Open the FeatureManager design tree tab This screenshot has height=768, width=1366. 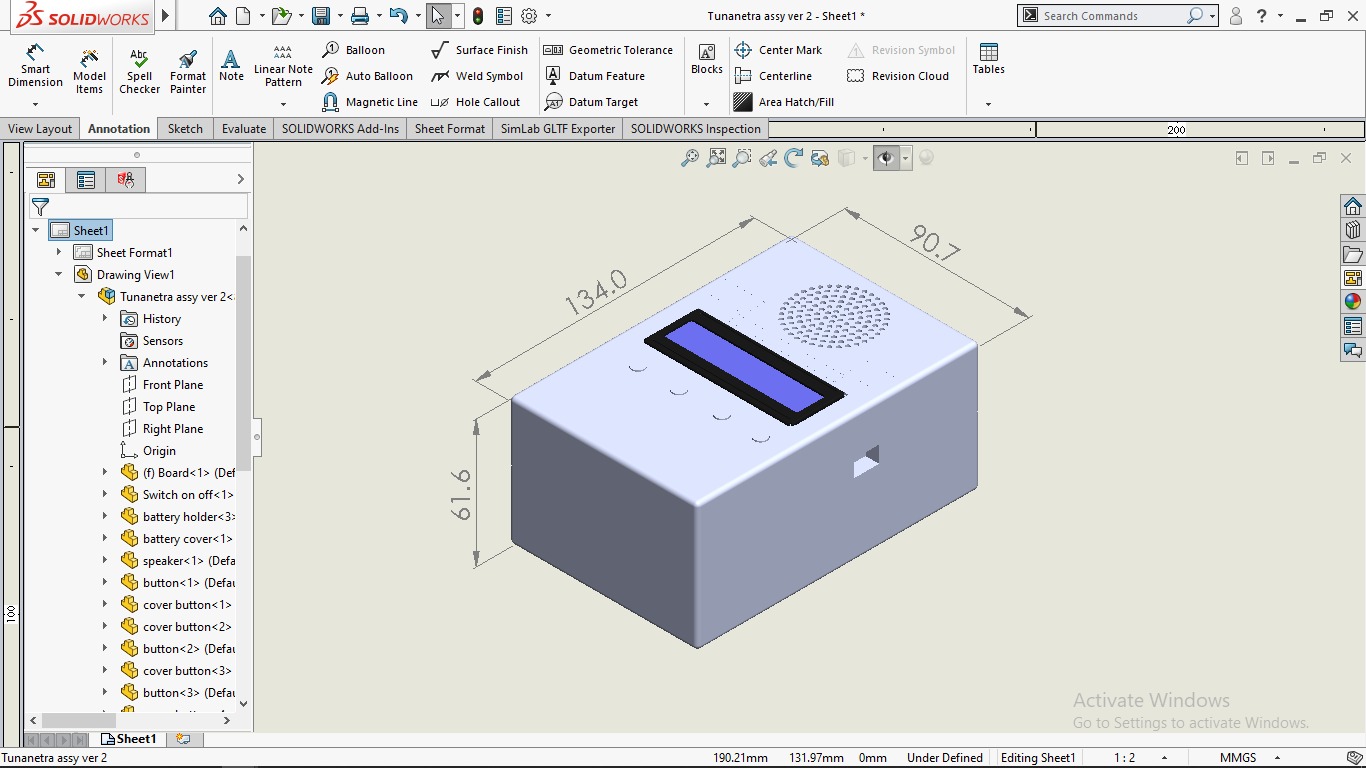(x=46, y=180)
